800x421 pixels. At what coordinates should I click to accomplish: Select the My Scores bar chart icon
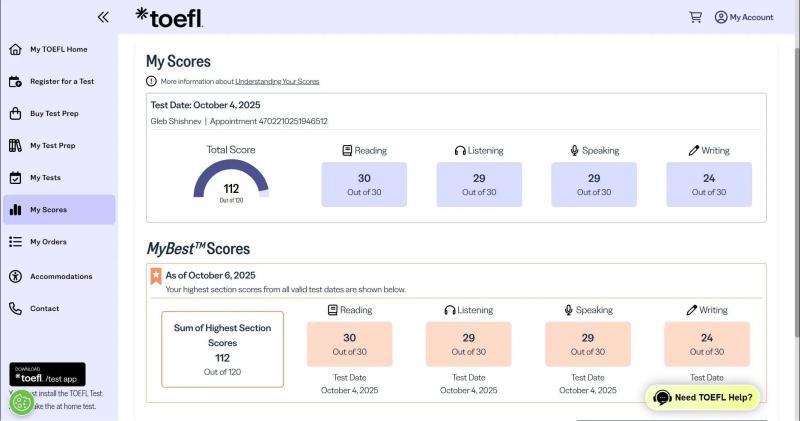click(15, 210)
